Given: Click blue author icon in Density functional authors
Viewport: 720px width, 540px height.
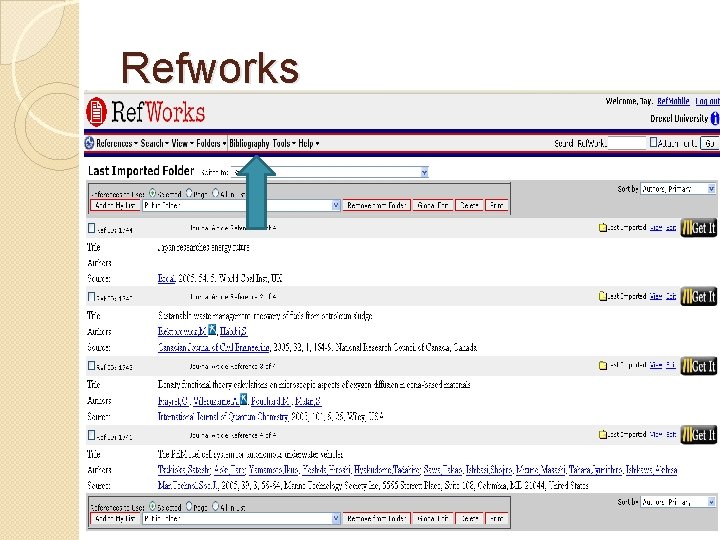Looking at the screenshot, I should click(x=244, y=399).
